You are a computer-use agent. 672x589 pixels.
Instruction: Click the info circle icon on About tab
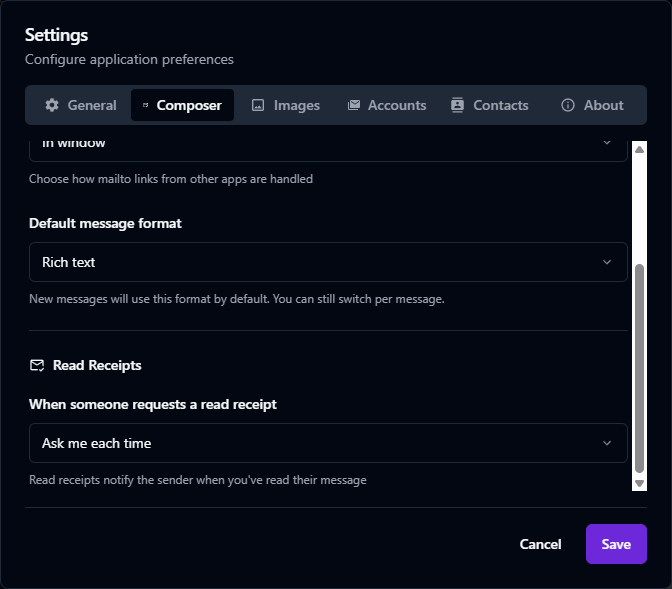coord(568,105)
